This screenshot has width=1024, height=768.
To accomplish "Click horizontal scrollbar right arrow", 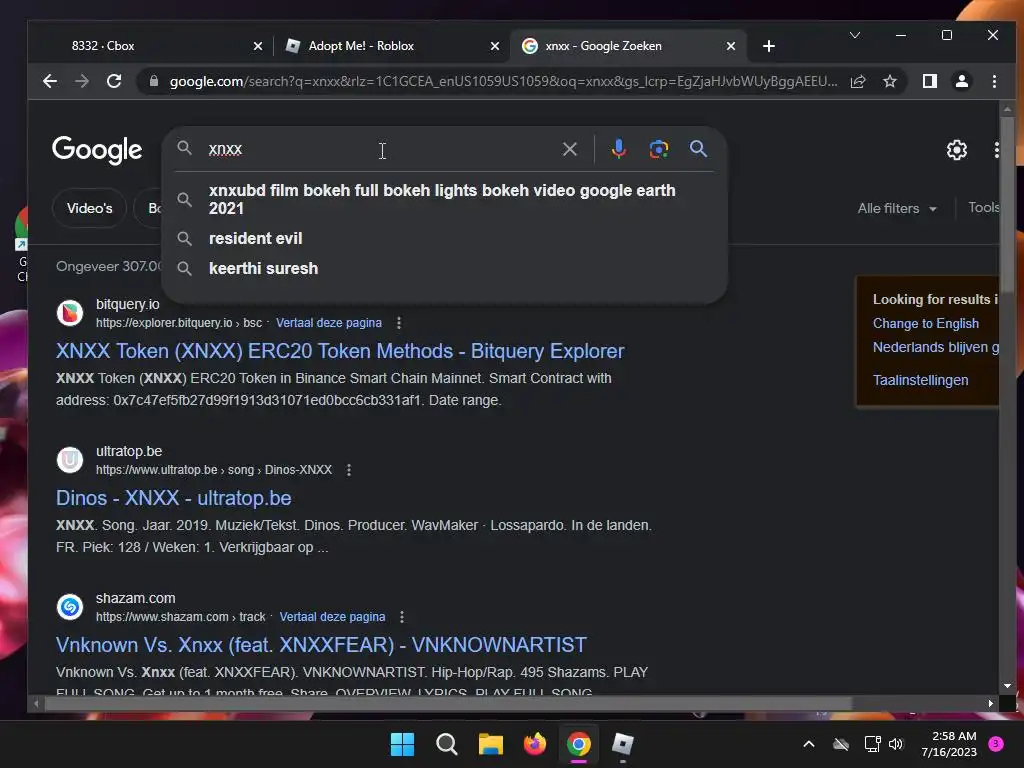I will [x=991, y=703].
